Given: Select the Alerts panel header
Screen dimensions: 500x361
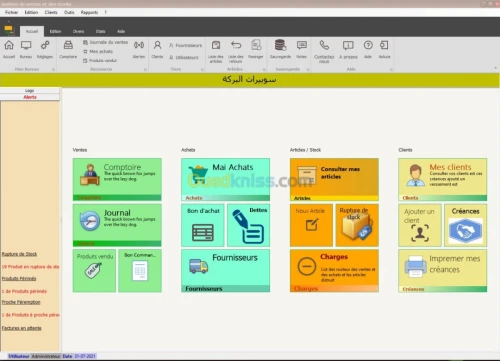Looking at the screenshot, I should [x=30, y=97].
